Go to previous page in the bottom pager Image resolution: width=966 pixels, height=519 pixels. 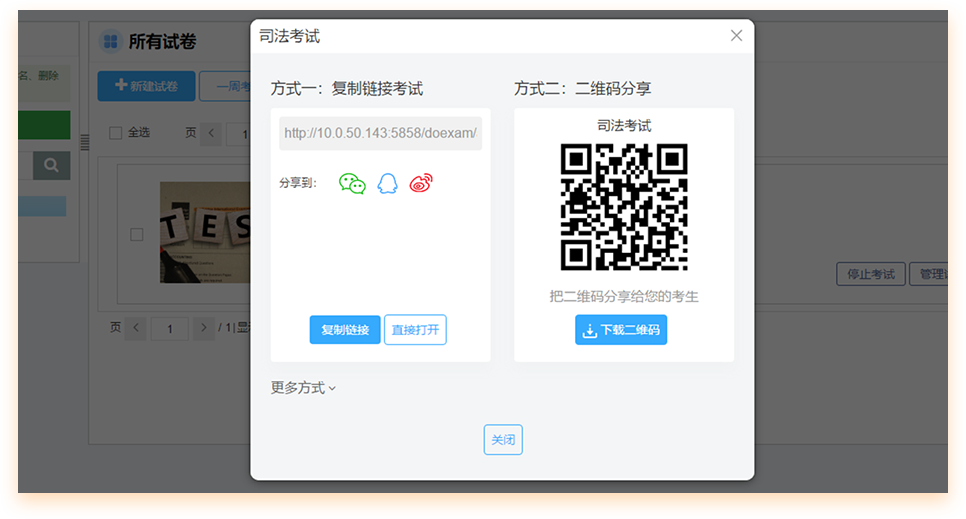click(x=136, y=328)
